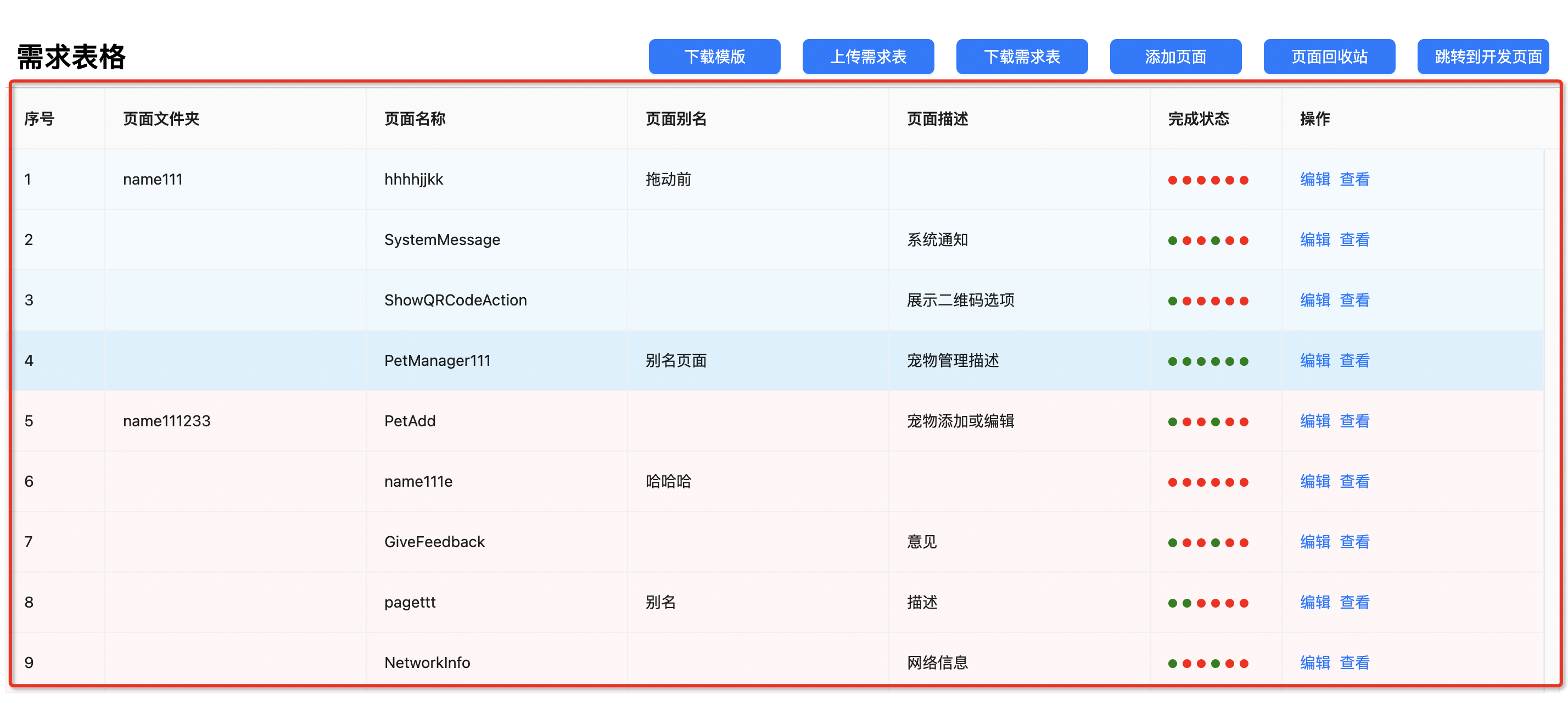Image resolution: width=1568 pixels, height=701 pixels.
Task: Click 编辑 link for hhhhjjkk row
Action: [1314, 179]
